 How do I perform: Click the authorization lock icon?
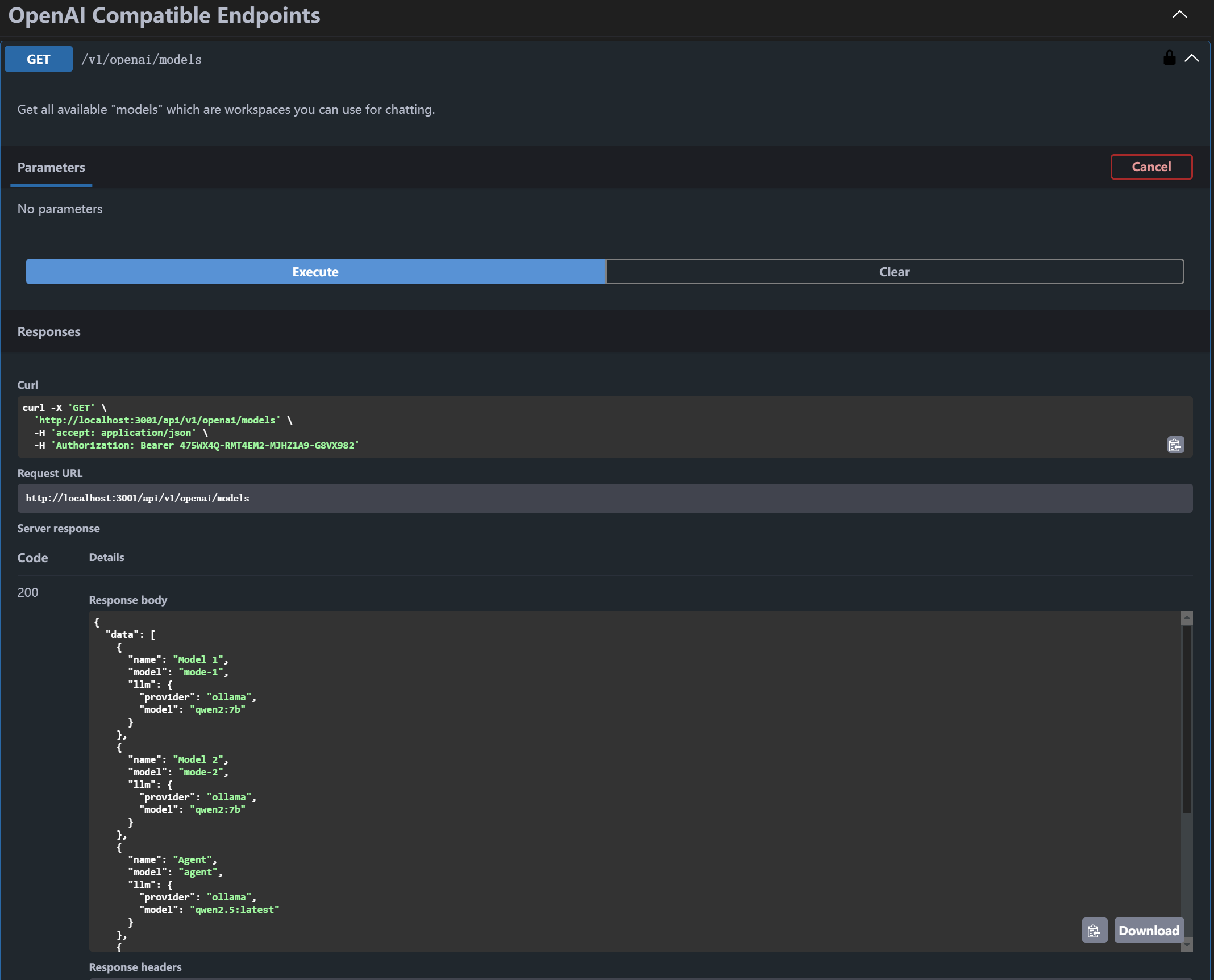click(1169, 58)
